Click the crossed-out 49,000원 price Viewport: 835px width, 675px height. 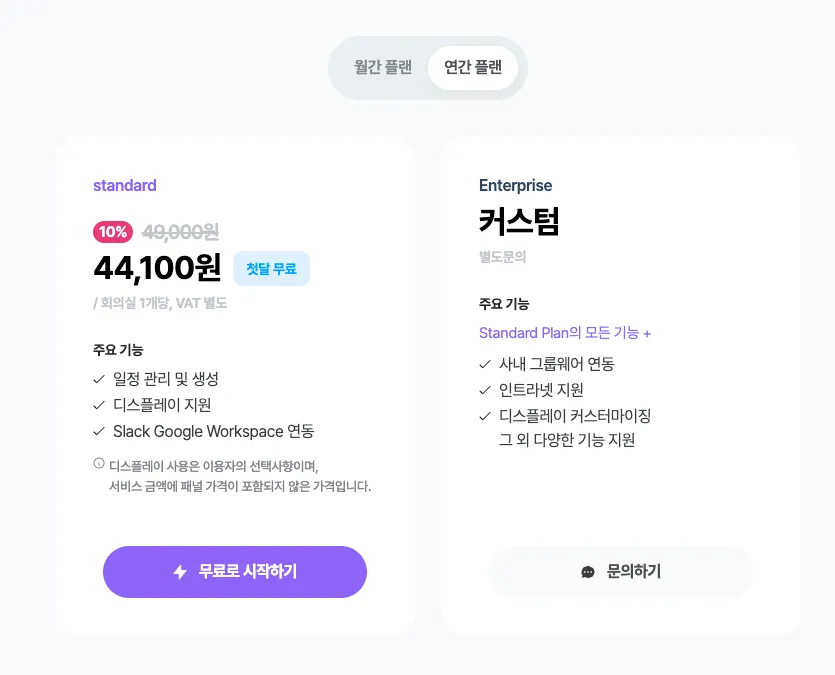(x=180, y=232)
